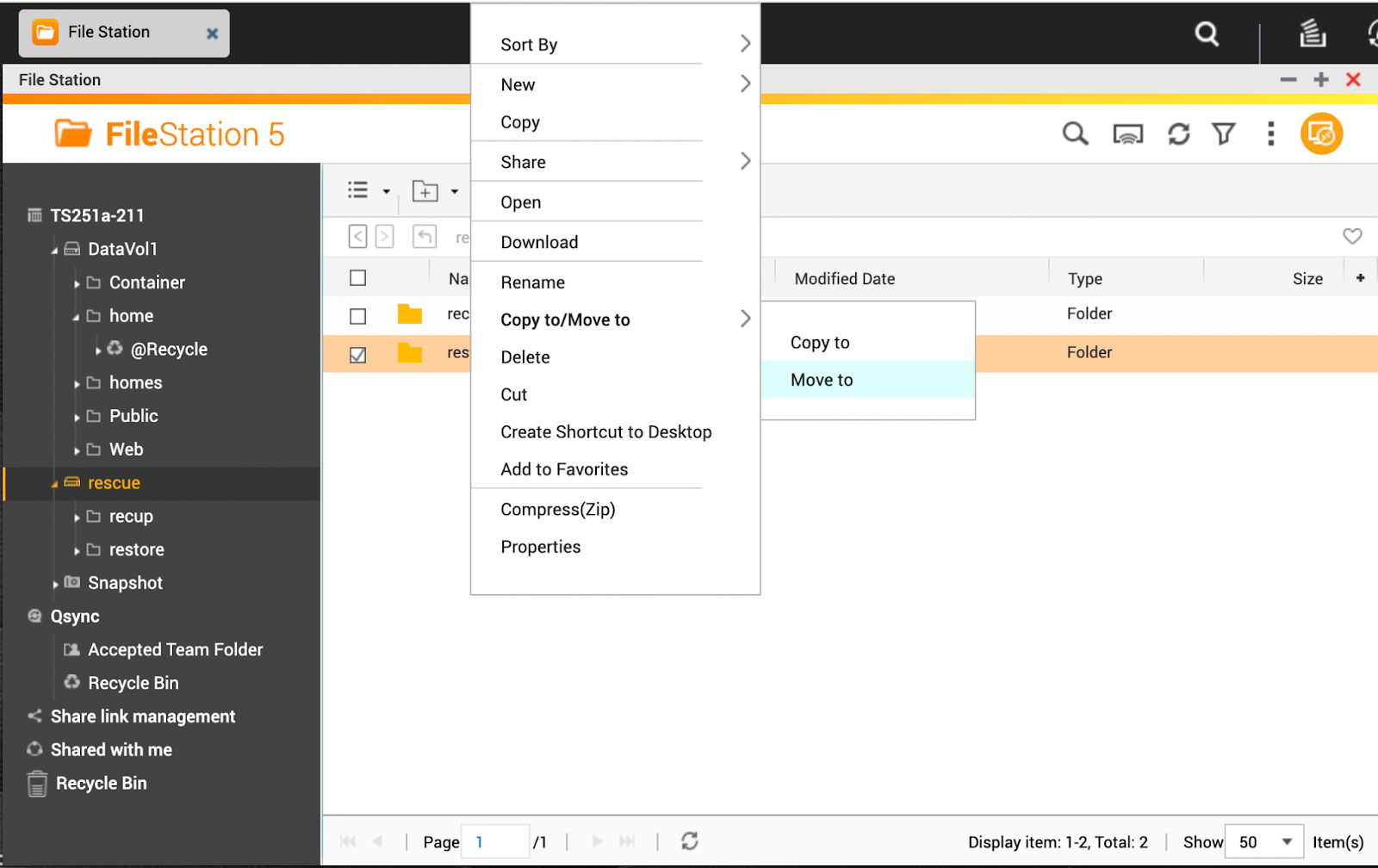Check the first folder row checkbox
The width and height of the screenshot is (1378, 868).
click(x=358, y=317)
